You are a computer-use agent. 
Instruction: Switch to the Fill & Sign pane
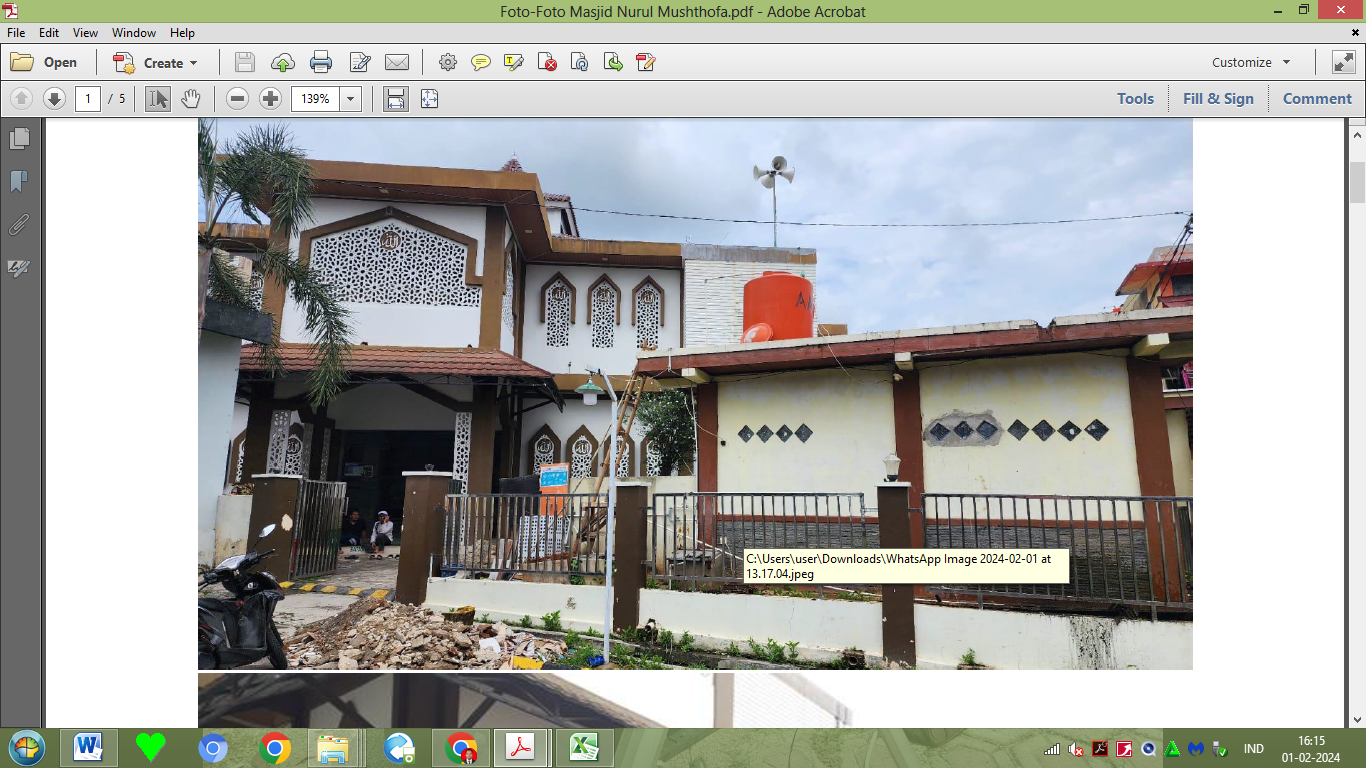point(1218,98)
